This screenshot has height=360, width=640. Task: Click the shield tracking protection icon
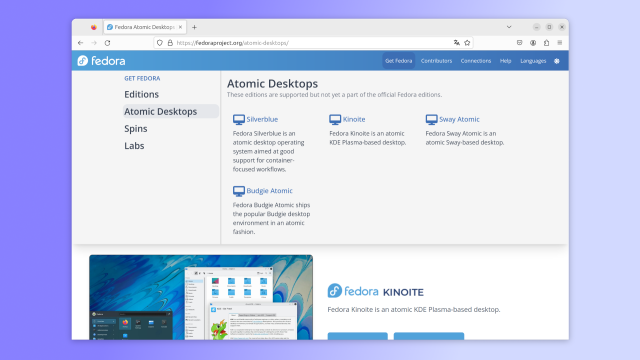pos(160,43)
